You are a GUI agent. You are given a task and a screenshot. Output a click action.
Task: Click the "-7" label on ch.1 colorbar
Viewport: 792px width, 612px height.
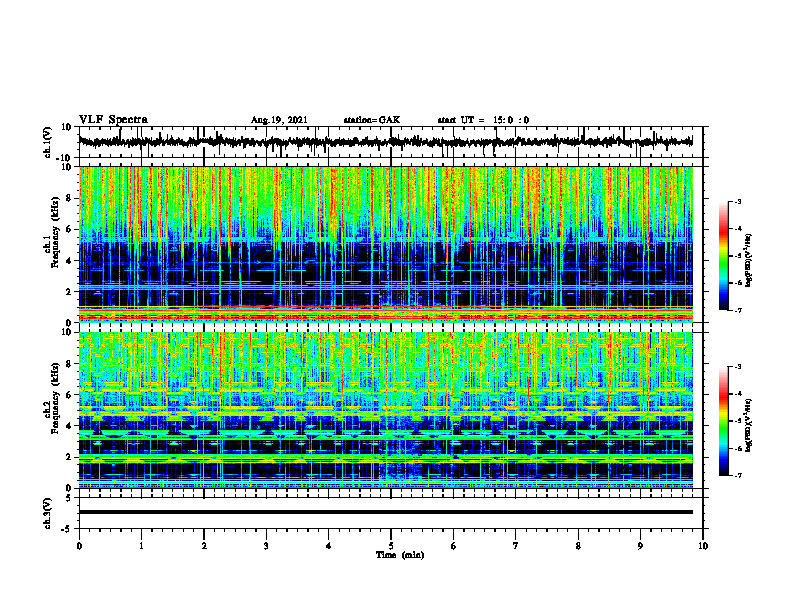[738, 310]
